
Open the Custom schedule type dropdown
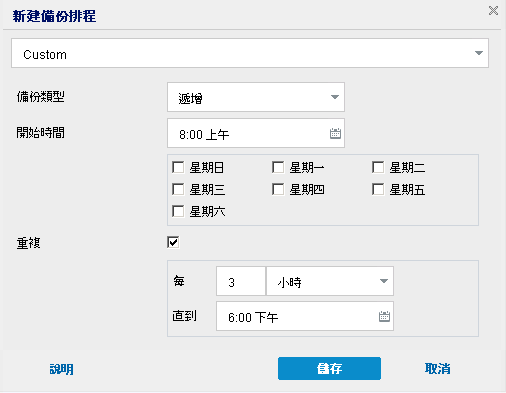pyautogui.click(x=250, y=53)
